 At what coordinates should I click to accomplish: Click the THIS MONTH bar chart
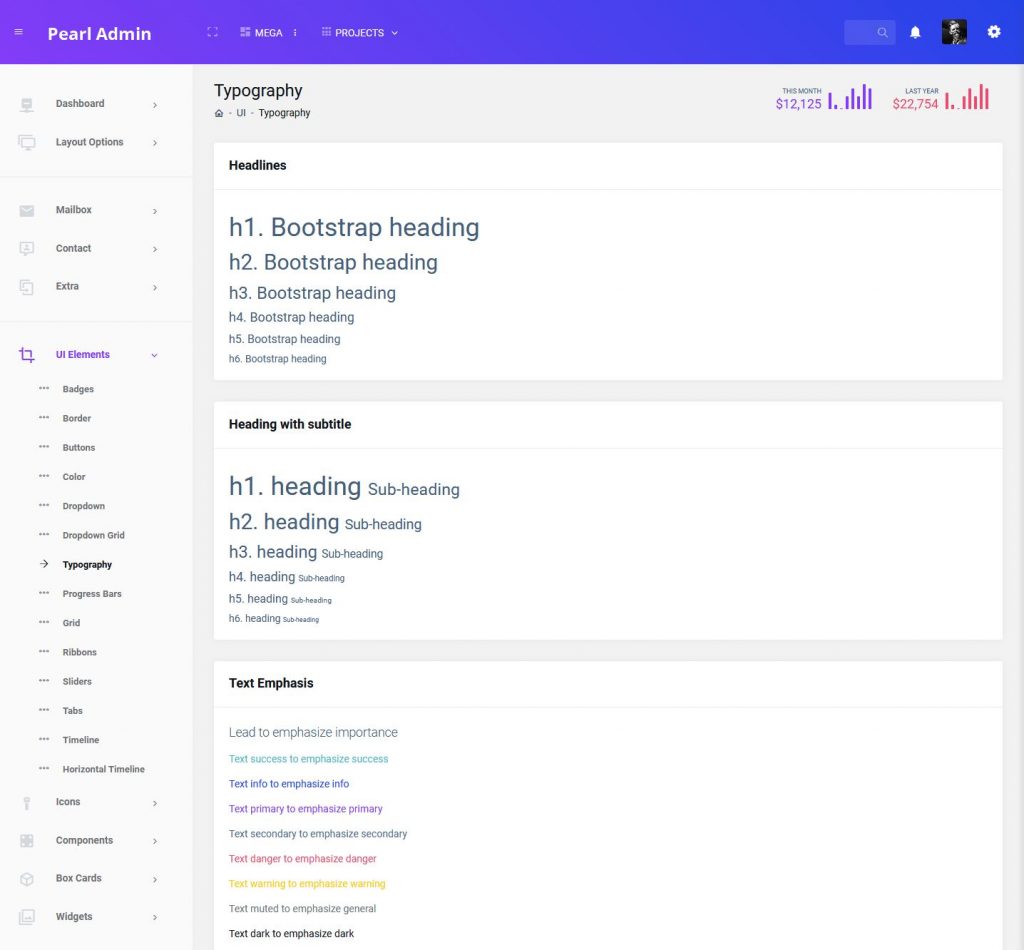point(851,97)
